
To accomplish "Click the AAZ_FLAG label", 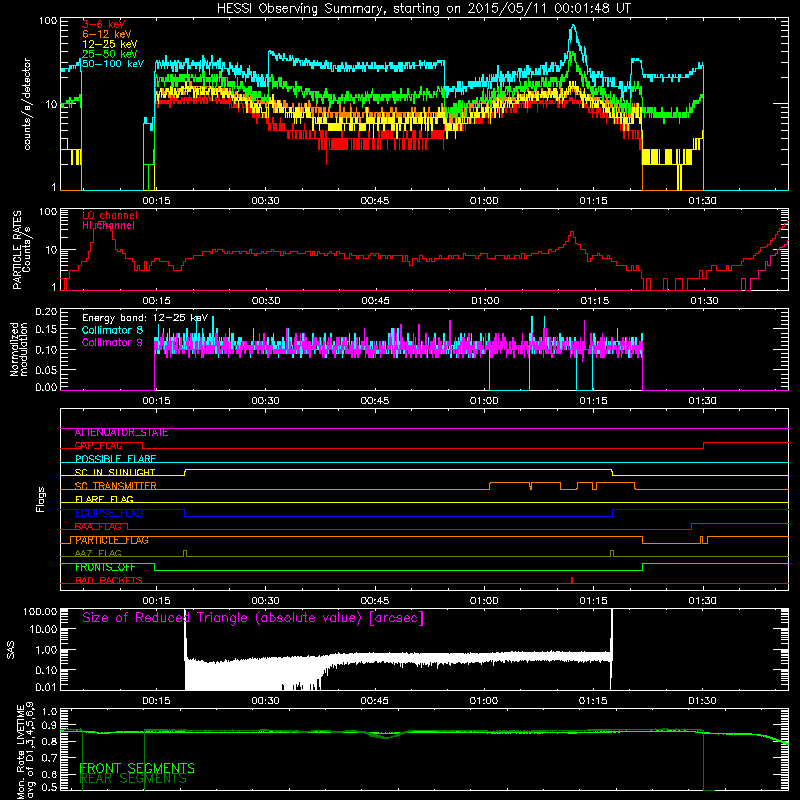I will pos(98,553).
